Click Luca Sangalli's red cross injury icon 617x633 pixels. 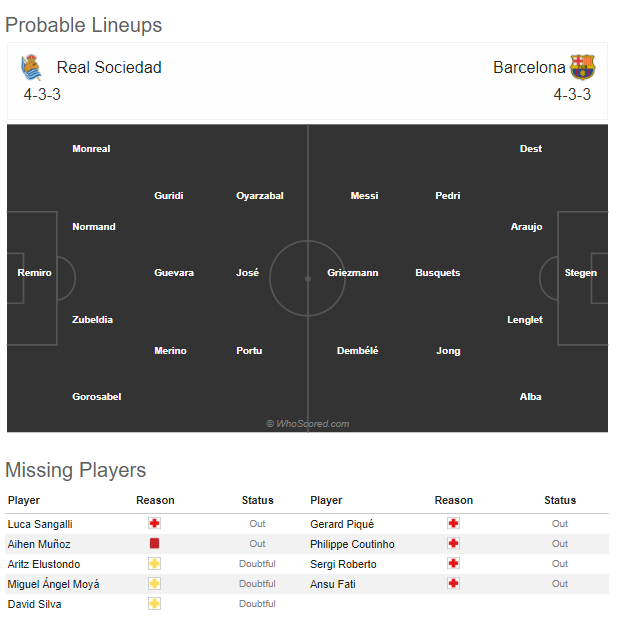tap(154, 524)
